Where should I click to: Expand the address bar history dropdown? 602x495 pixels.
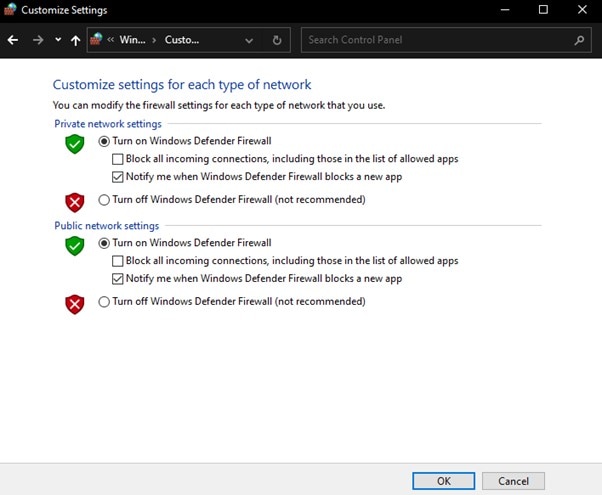(249, 41)
